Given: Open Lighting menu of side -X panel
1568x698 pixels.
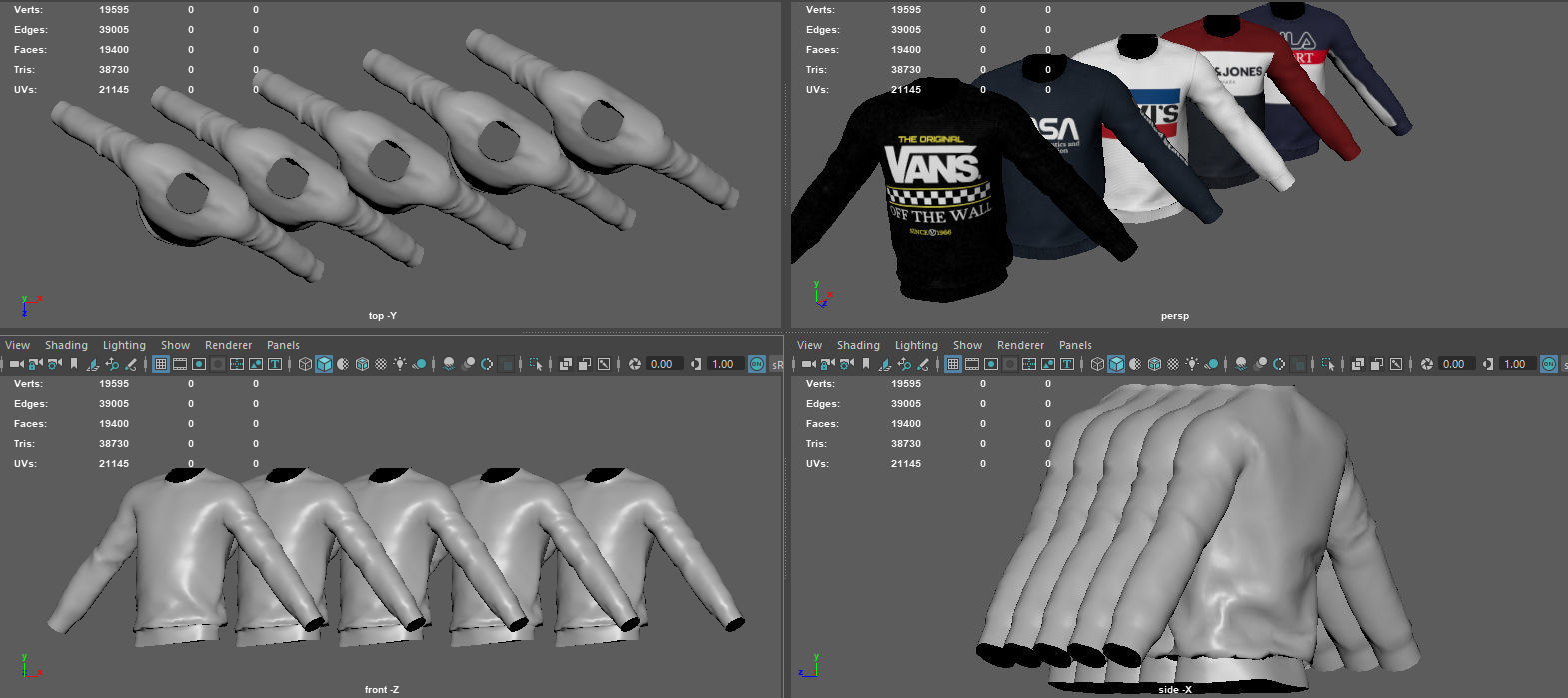Looking at the screenshot, I should click(916, 345).
